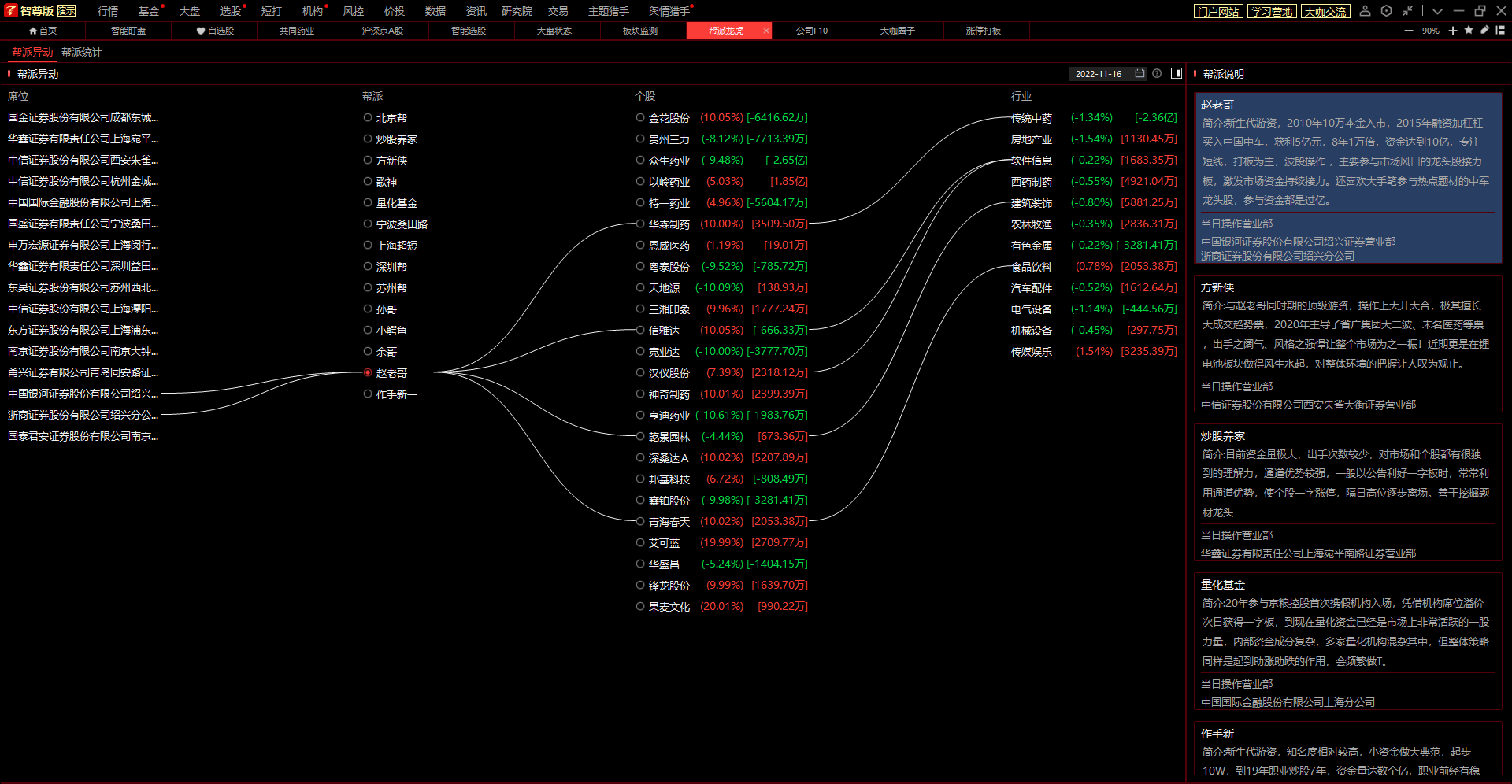Select the 金花股份 stock circle

click(x=640, y=117)
